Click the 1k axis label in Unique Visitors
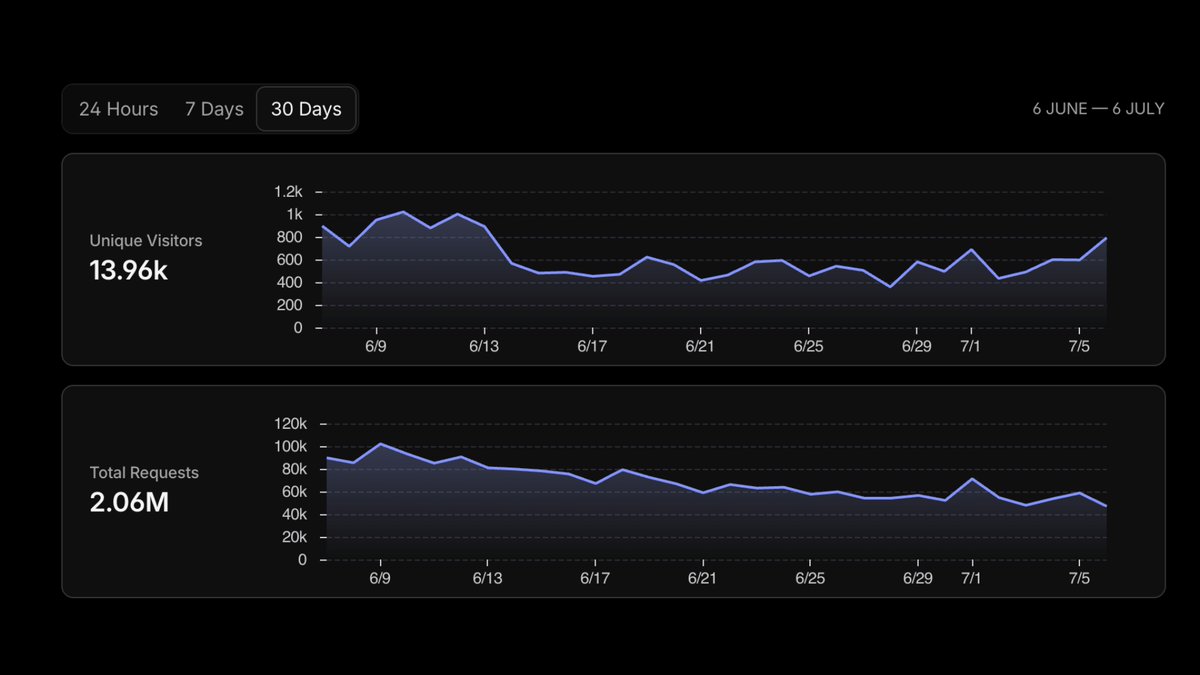The width and height of the screenshot is (1200, 675). pos(294,215)
